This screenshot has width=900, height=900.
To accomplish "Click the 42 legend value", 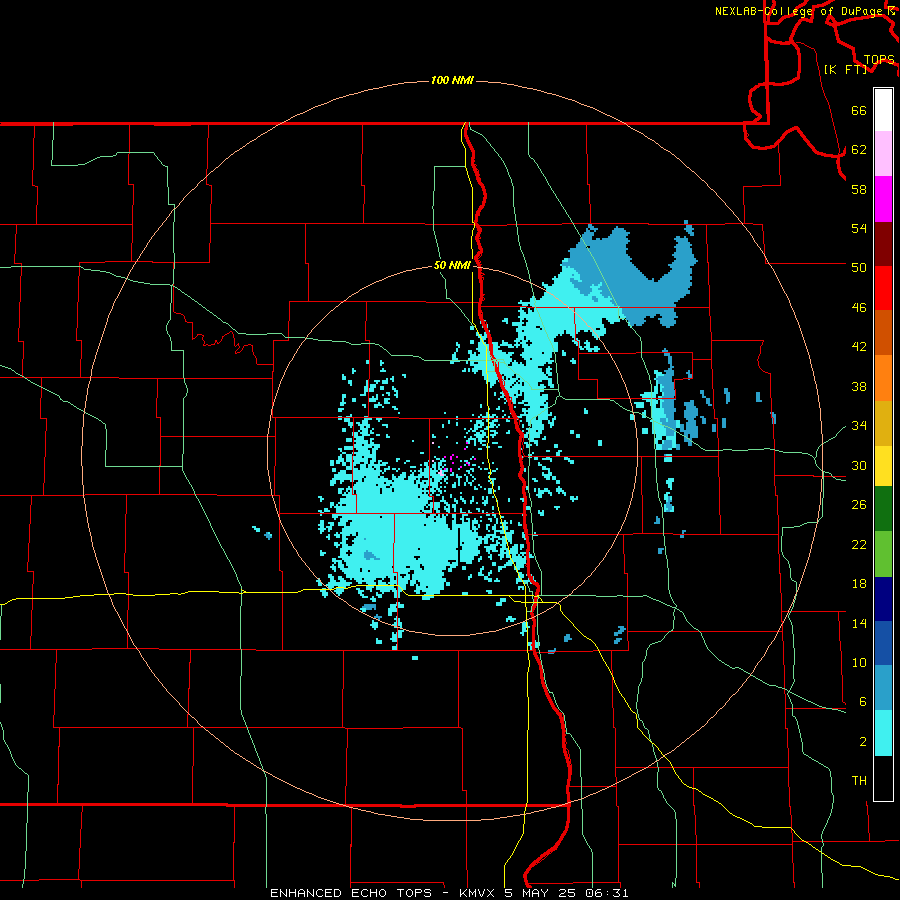I will 859,347.
